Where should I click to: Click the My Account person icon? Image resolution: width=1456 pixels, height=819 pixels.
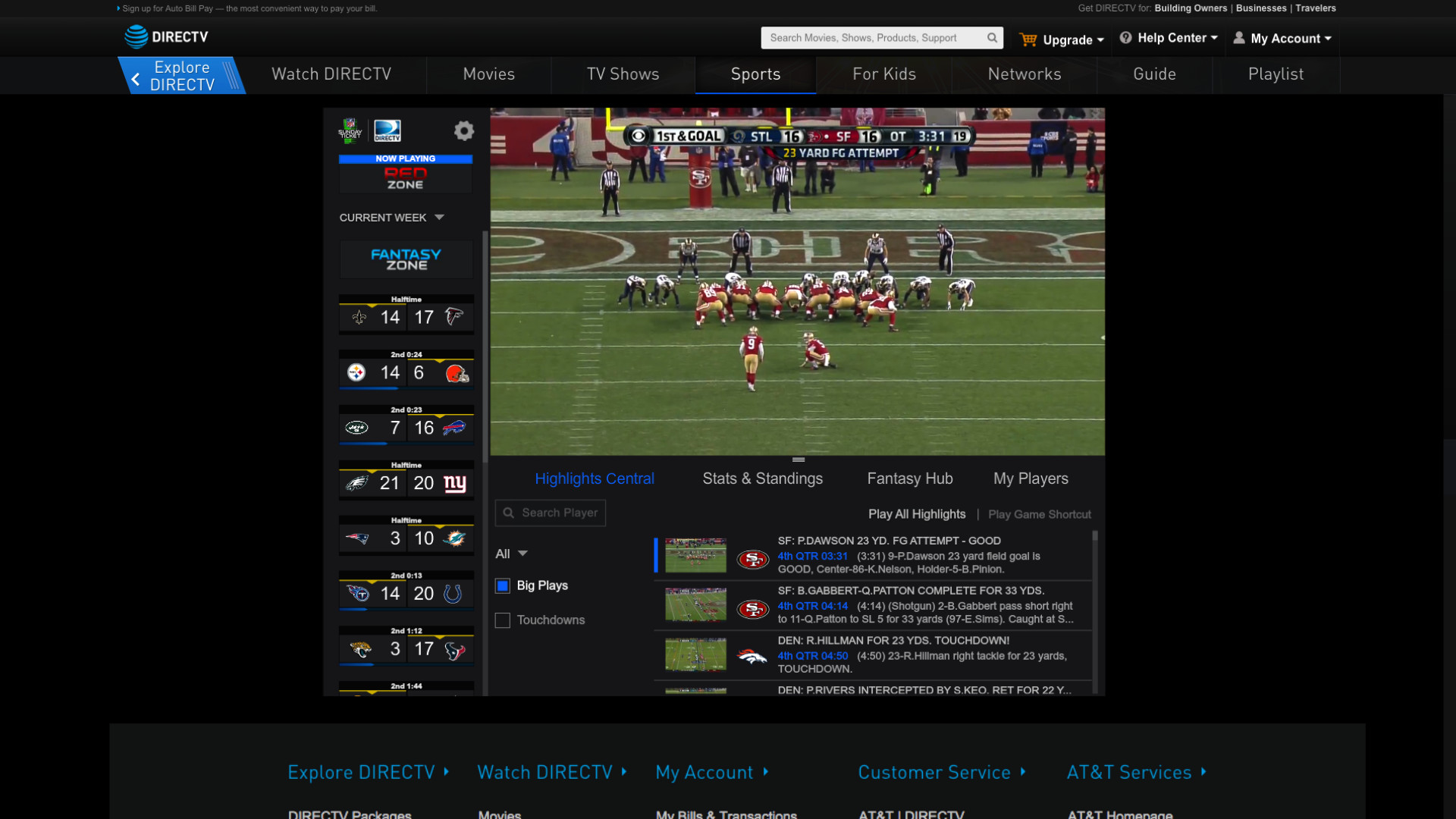pyautogui.click(x=1239, y=38)
